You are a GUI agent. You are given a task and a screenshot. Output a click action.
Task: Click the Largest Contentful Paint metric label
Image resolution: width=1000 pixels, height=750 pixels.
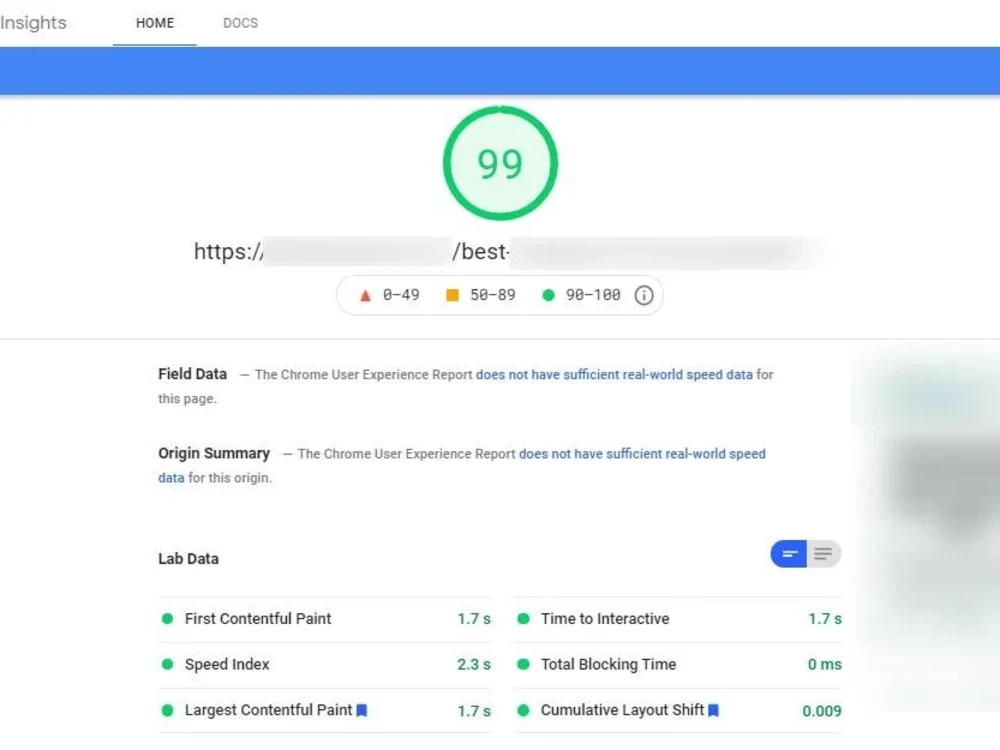268,710
